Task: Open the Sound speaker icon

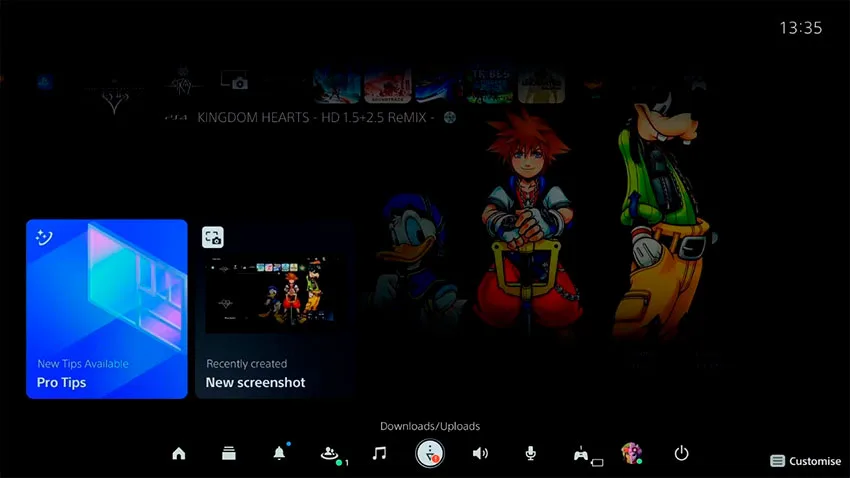Action: click(480, 453)
